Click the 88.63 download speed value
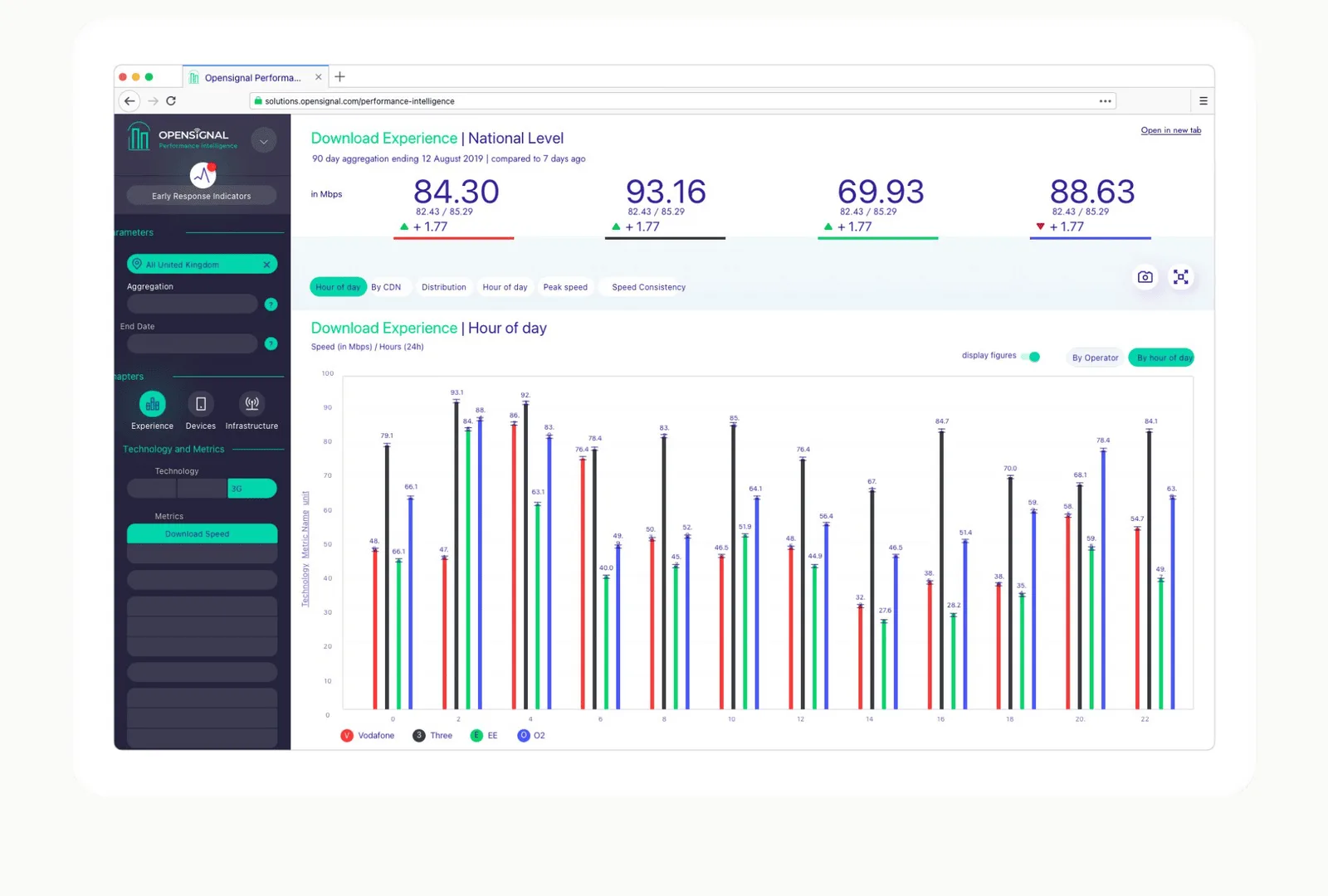The height and width of the screenshot is (896, 1328). tap(1092, 192)
